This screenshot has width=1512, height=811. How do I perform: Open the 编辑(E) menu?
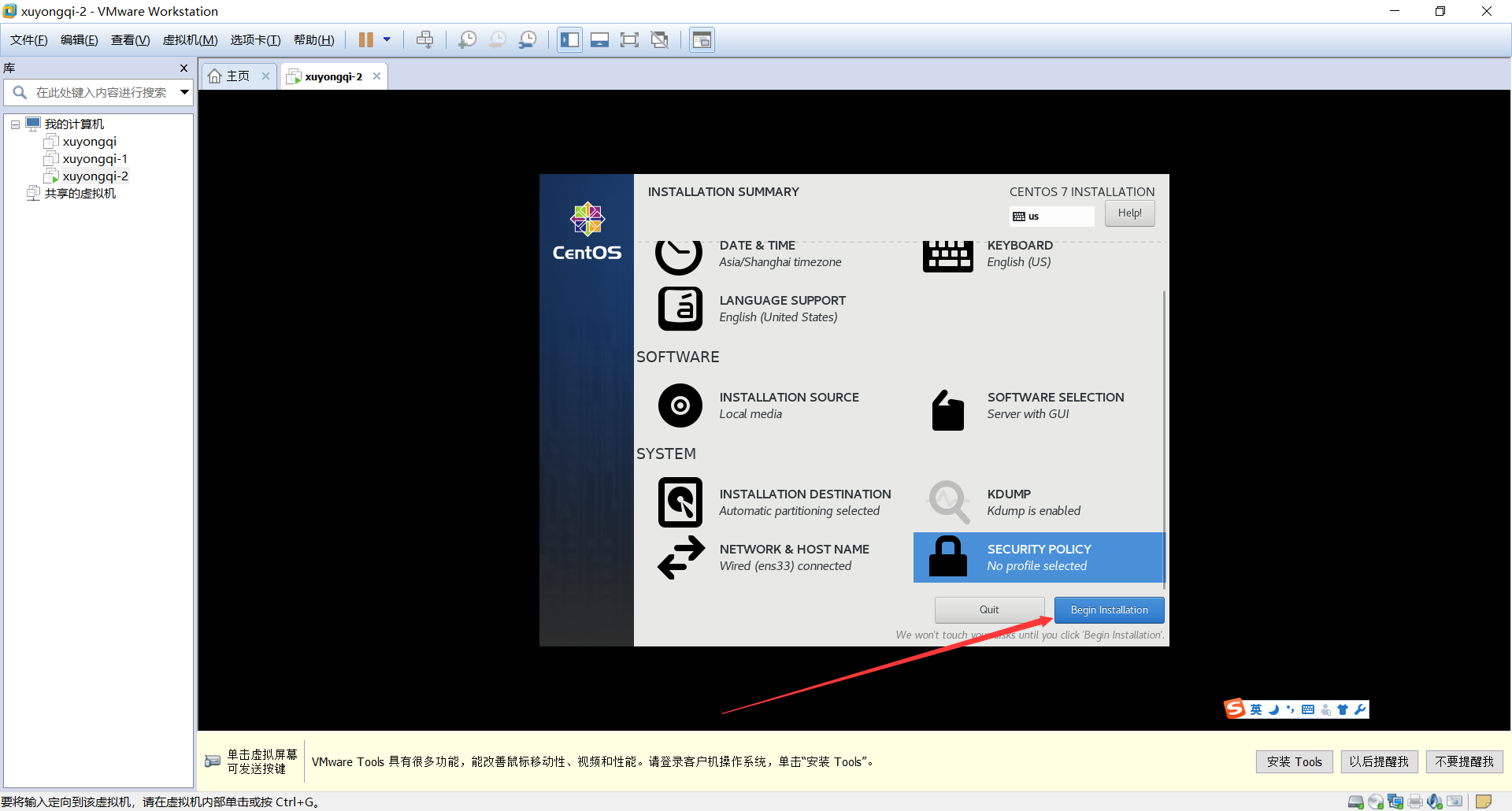click(x=79, y=40)
